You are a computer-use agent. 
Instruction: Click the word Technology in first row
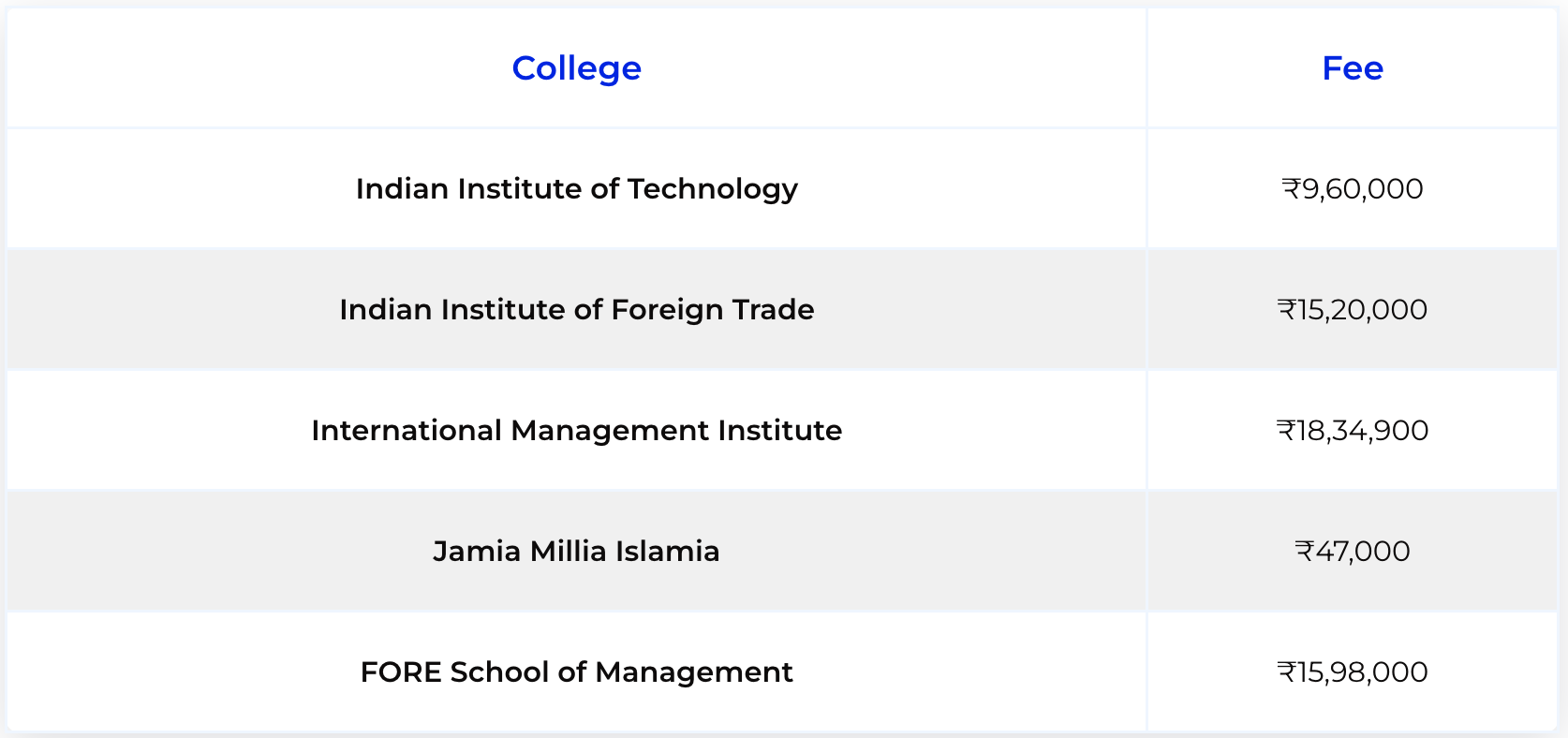point(713,189)
